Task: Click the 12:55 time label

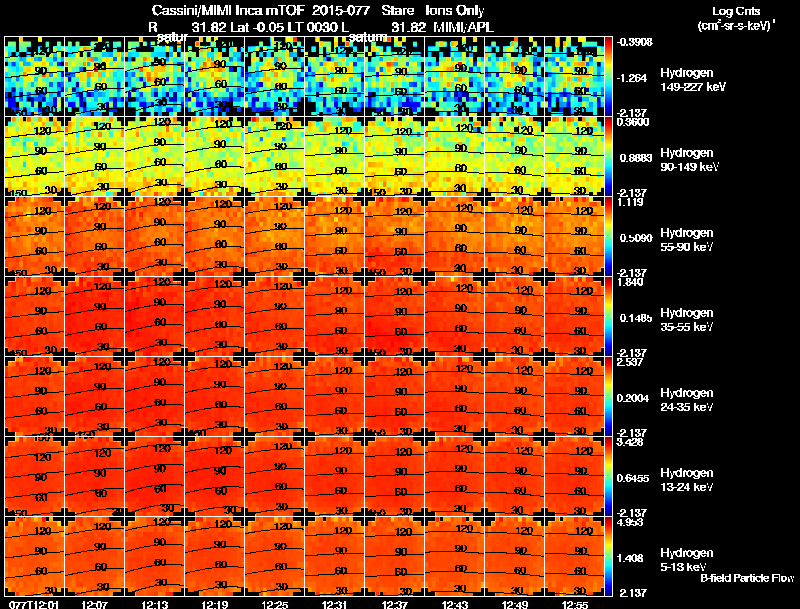Action: tap(575, 604)
